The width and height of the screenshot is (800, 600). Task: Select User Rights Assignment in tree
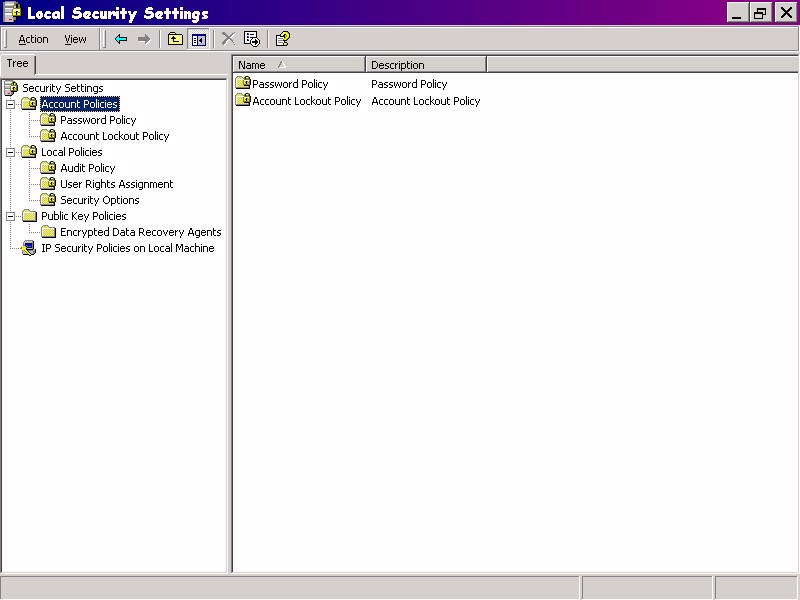[x=116, y=184]
